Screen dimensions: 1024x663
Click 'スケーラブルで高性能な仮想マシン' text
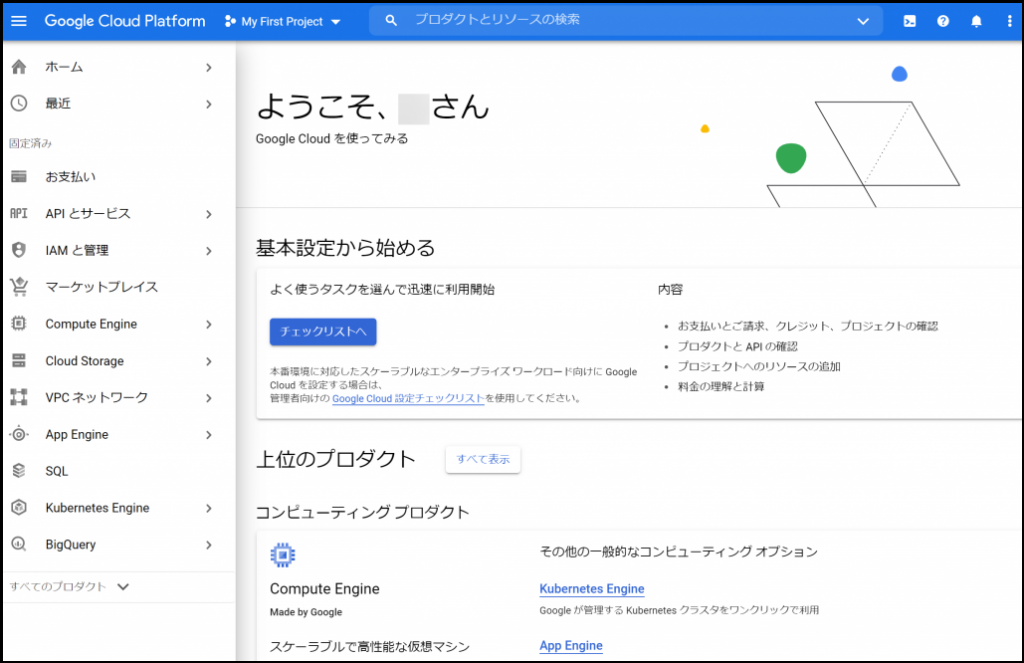coord(370,646)
